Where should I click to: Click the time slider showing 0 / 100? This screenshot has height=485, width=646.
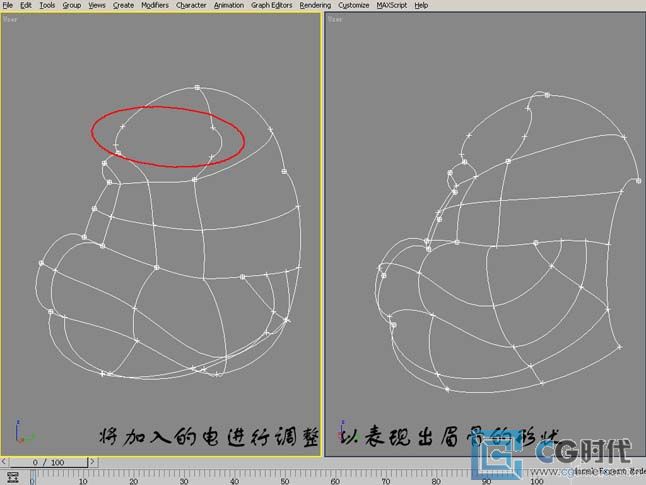tap(49, 462)
